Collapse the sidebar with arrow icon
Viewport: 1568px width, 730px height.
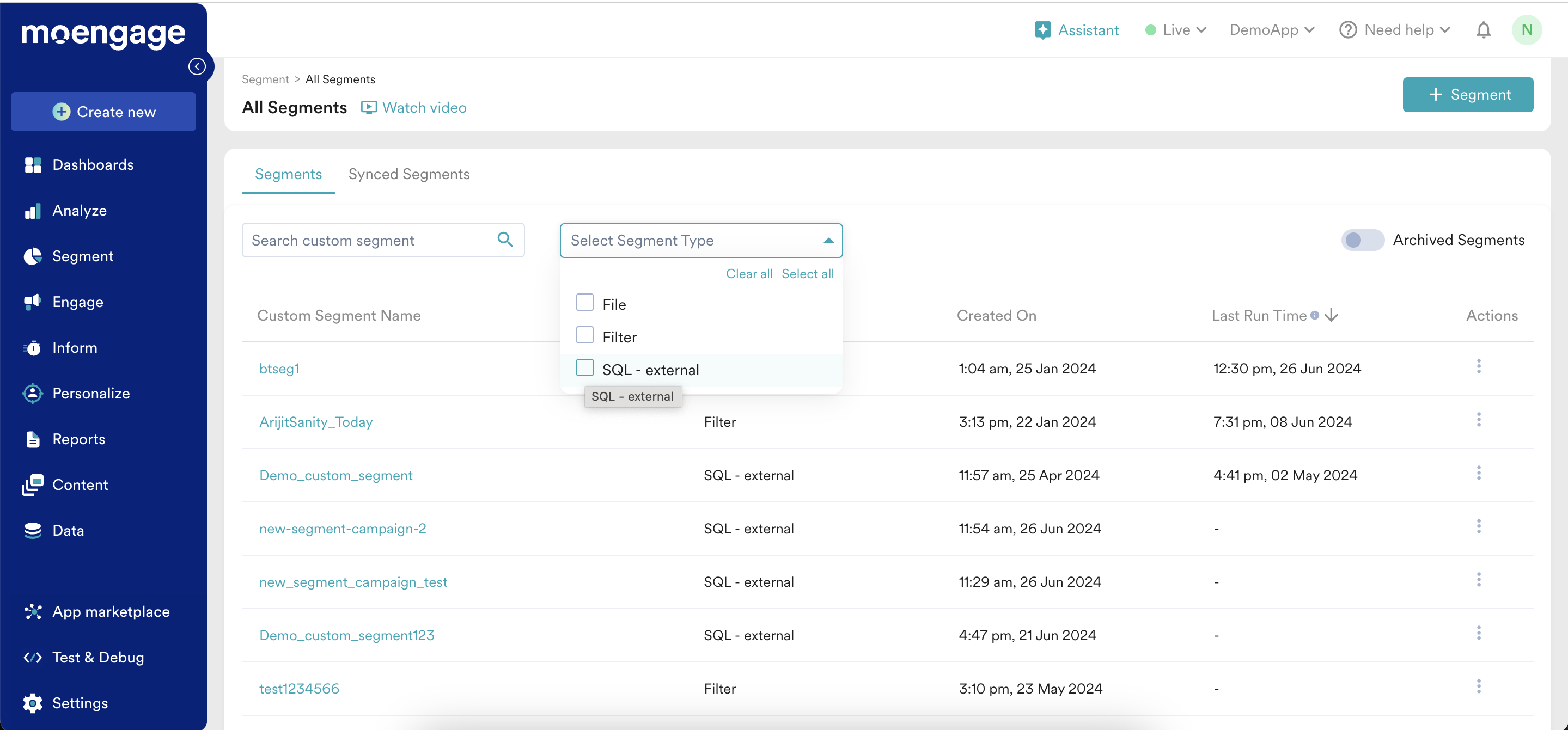click(197, 66)
